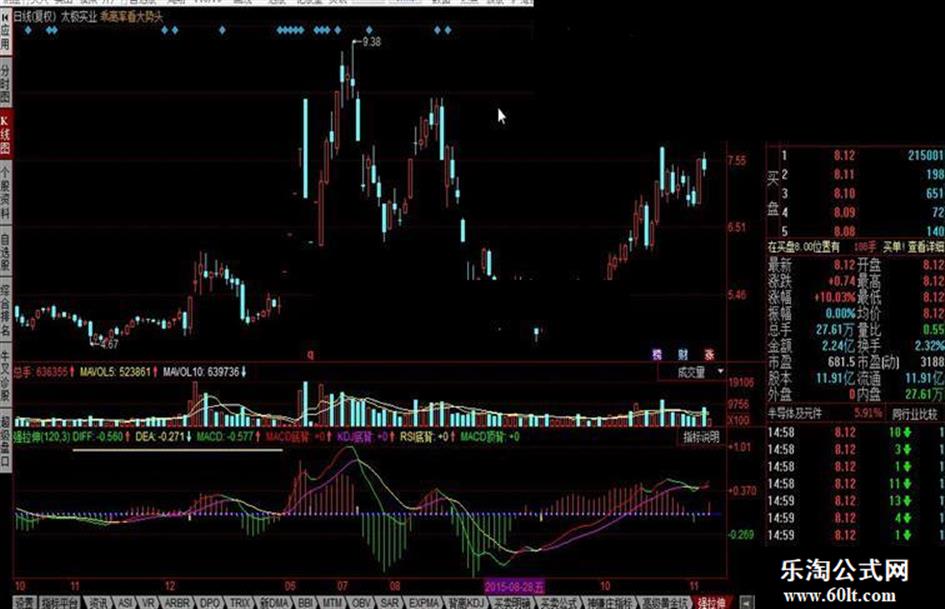Select the ARBR indicator tab

click(177, 603)
